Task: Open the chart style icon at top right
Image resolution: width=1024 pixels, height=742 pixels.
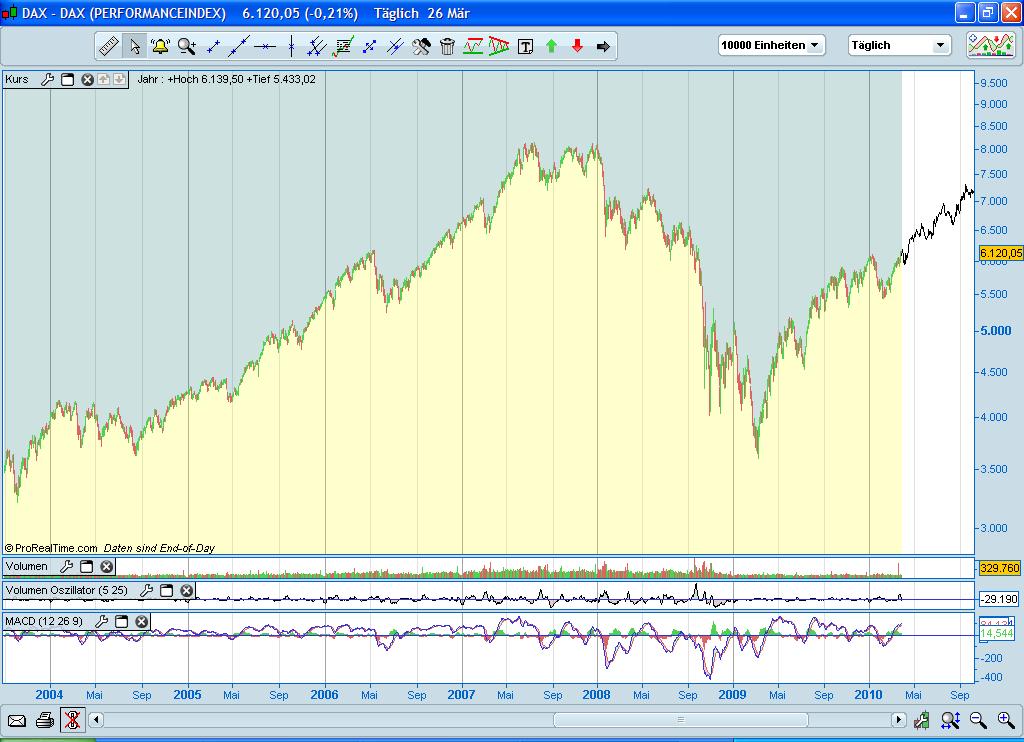Action: coord(991,45)
